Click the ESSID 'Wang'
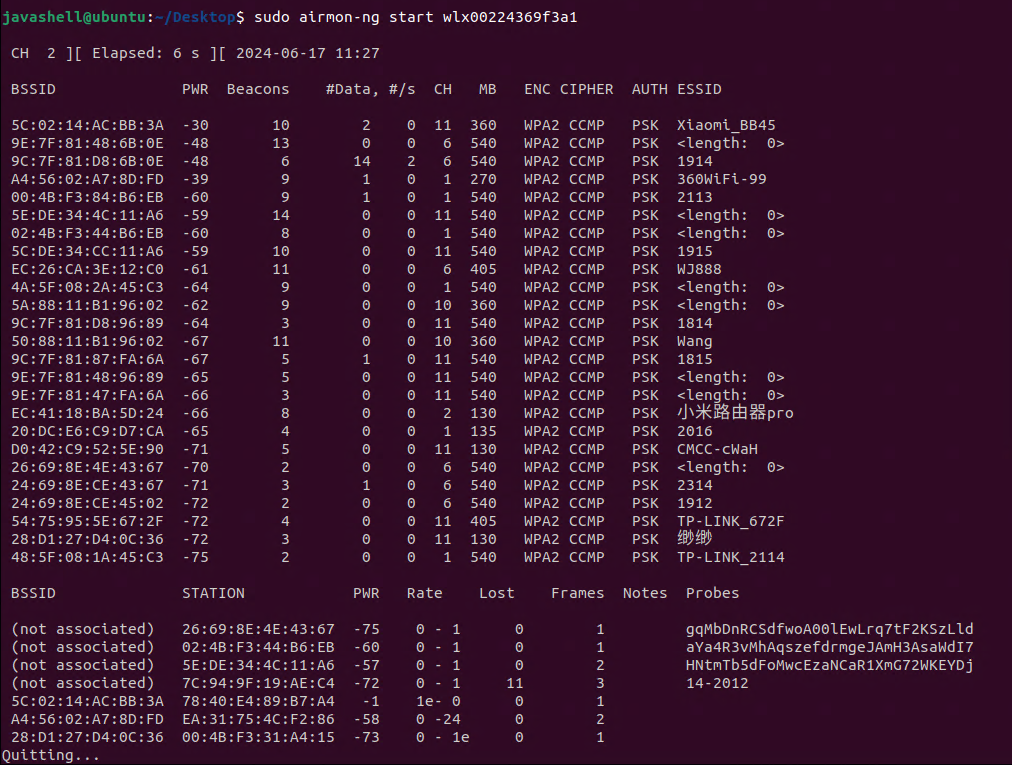This screenshot has width=1012, height=765. (694, 342)
